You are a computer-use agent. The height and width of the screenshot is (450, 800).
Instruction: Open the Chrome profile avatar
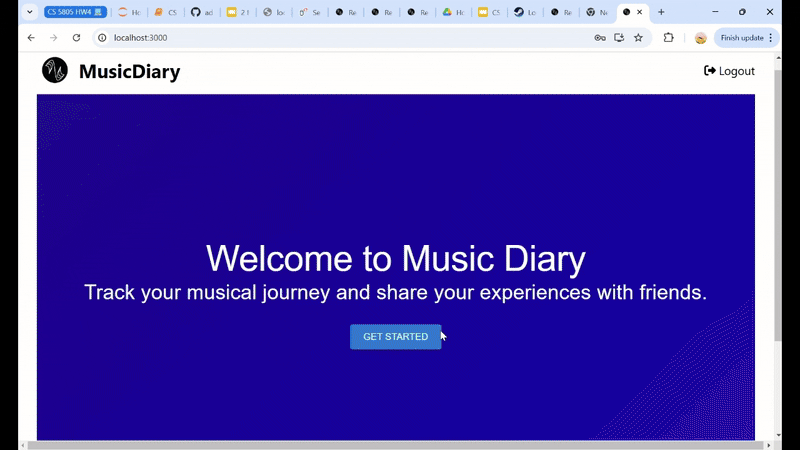[701, 38]
